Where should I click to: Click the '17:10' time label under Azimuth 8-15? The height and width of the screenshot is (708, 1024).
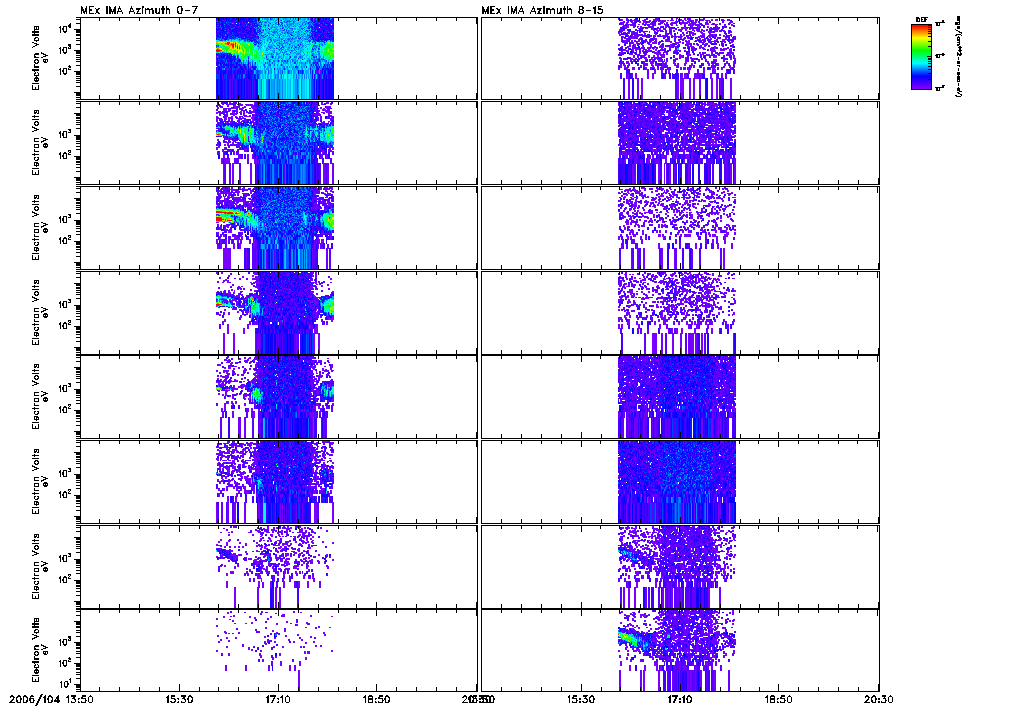coord(680,700)
